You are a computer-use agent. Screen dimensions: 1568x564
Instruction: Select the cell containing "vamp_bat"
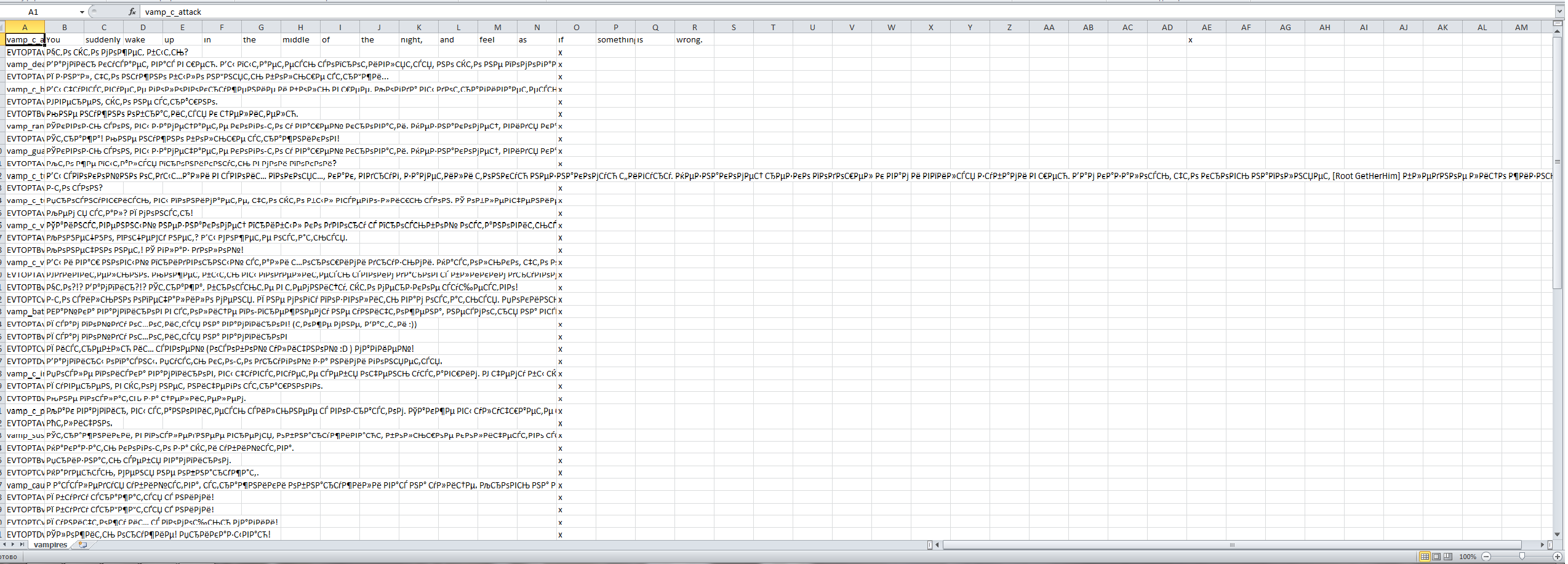point(25,312)
